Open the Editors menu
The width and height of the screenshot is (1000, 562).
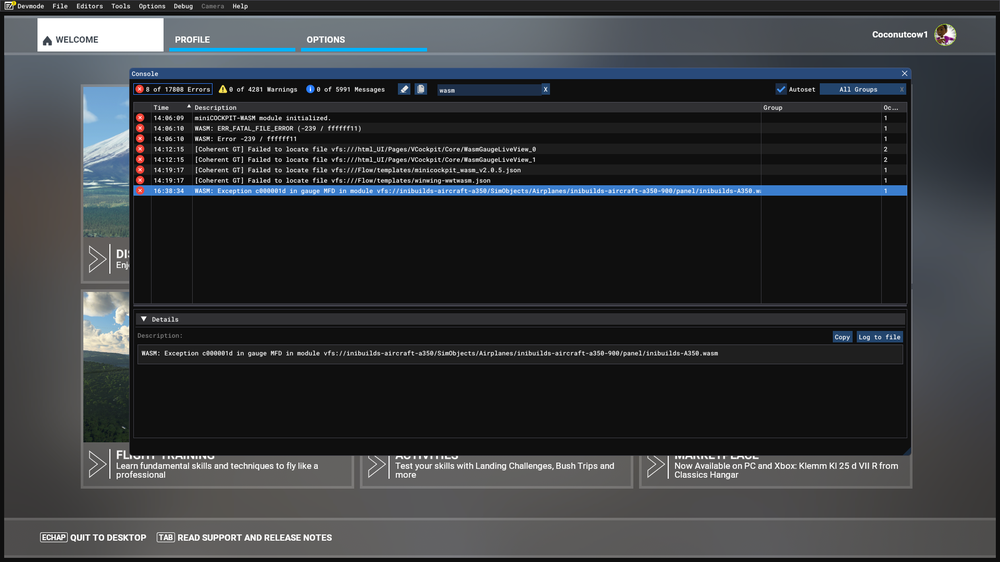click(x=89, y=6)
